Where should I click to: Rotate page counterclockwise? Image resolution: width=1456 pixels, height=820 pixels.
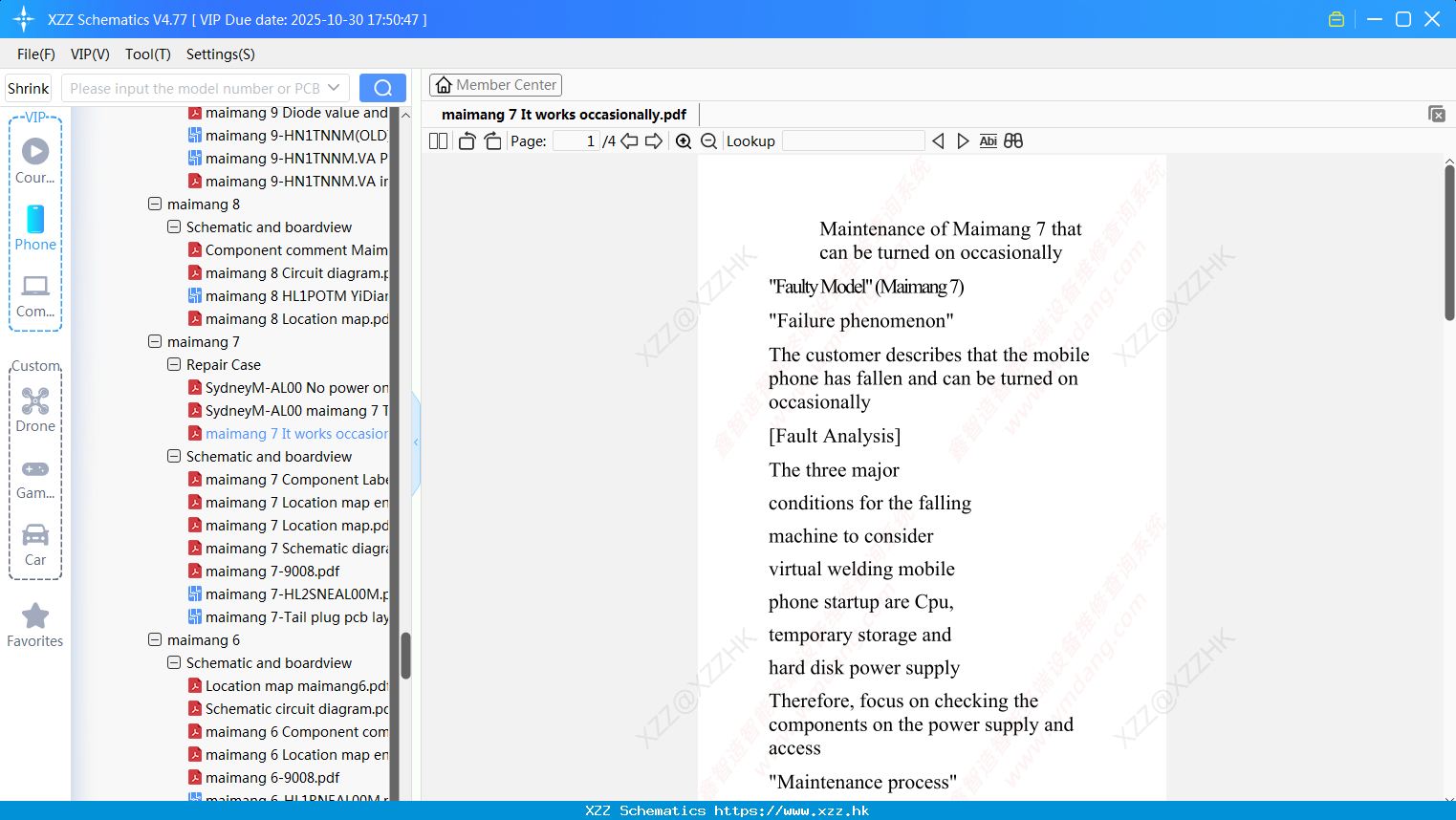467,140
